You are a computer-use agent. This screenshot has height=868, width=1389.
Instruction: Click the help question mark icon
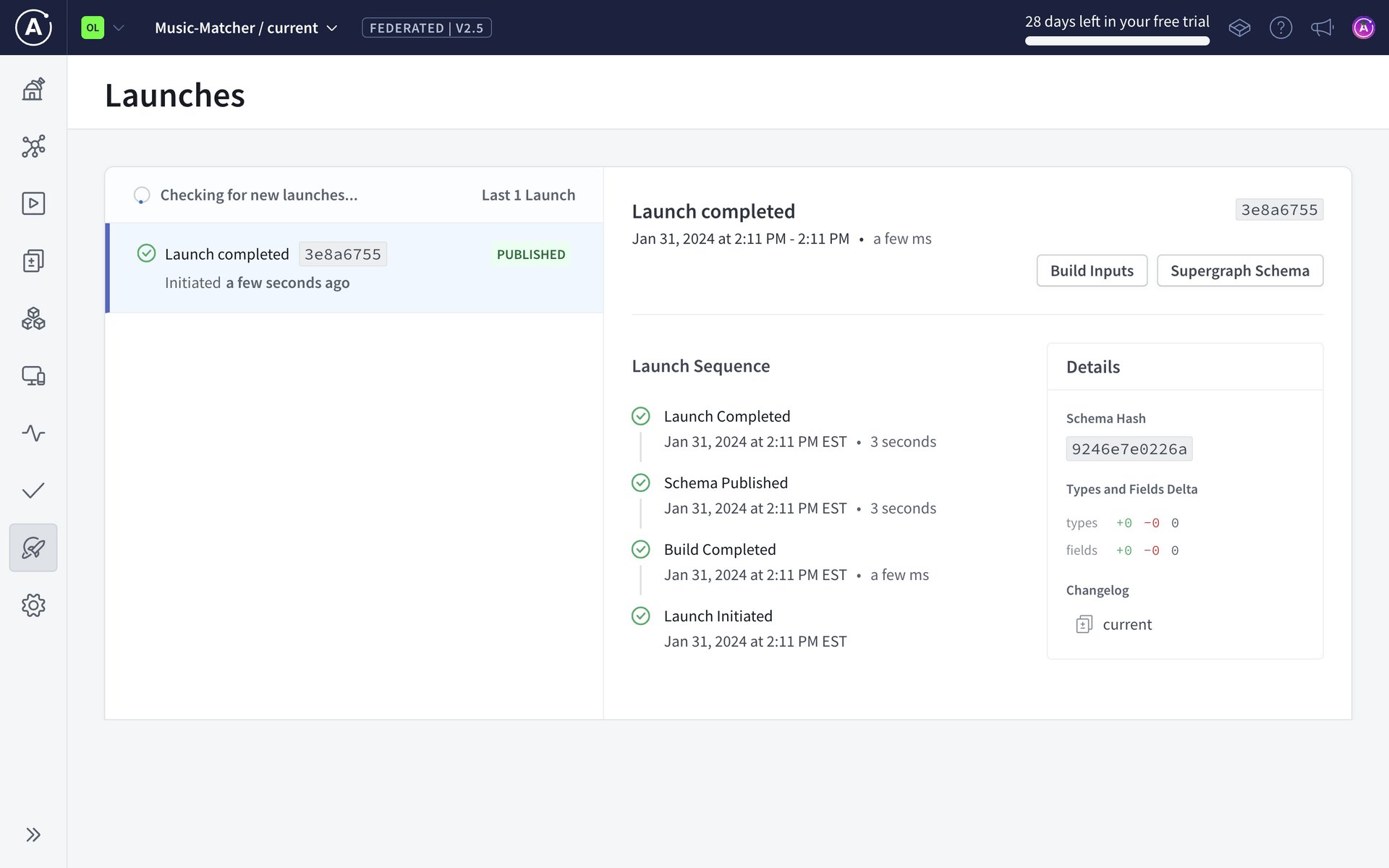point(1280,27)
